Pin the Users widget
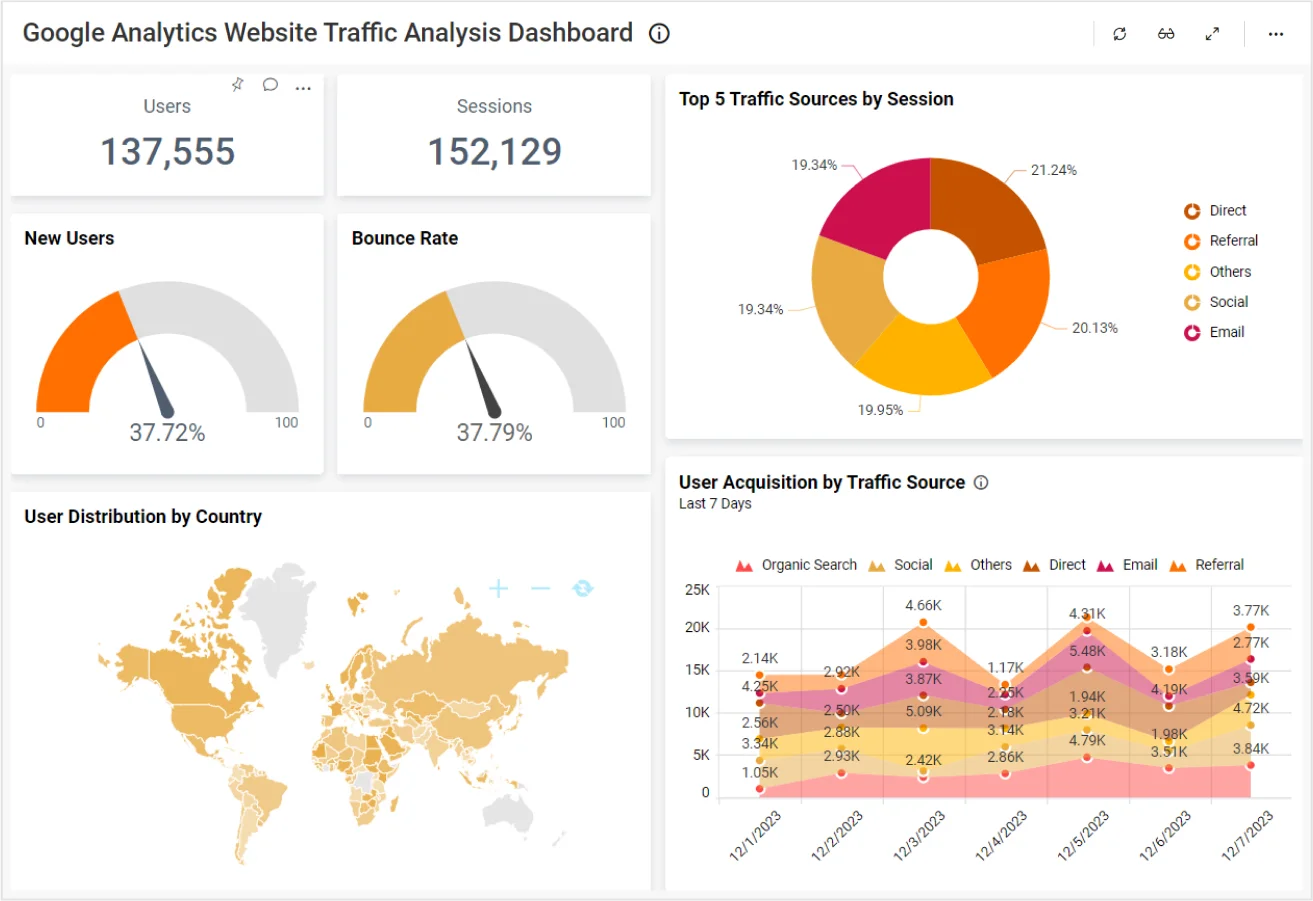1313x901 pixels. coord(238,86)
